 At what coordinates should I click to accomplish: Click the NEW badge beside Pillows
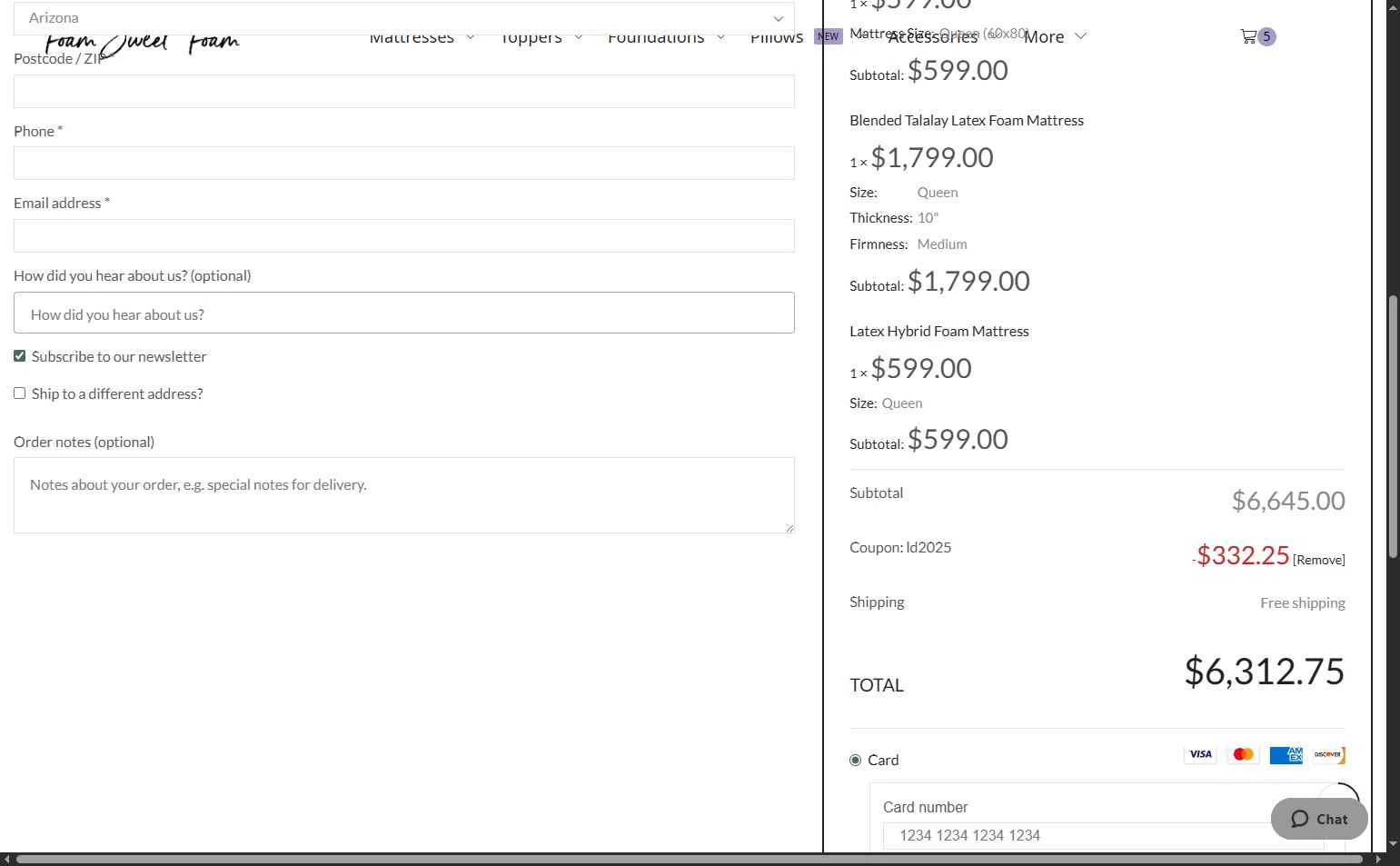tap(828, 36)
